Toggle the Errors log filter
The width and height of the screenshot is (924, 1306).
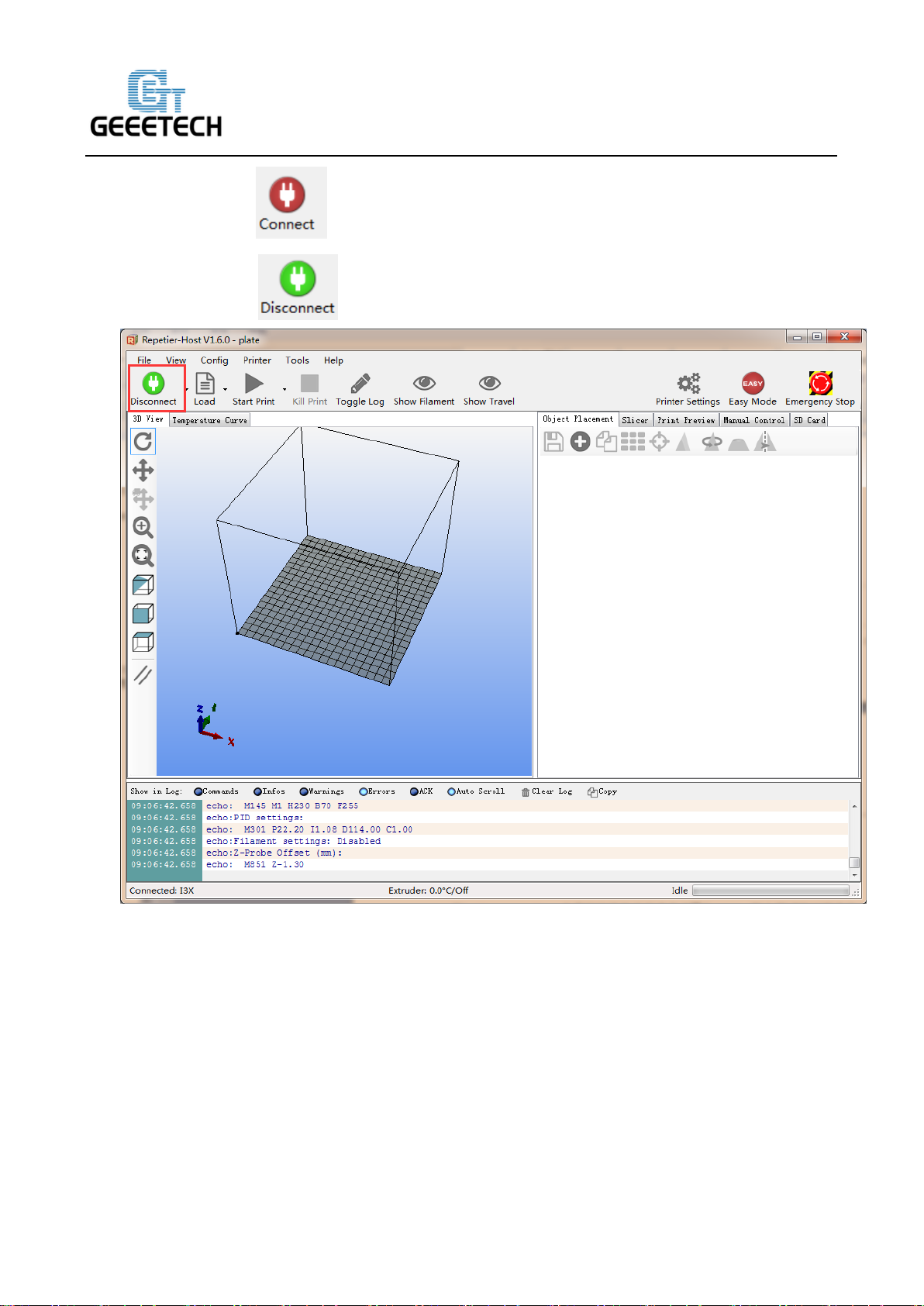pos(364,791)
